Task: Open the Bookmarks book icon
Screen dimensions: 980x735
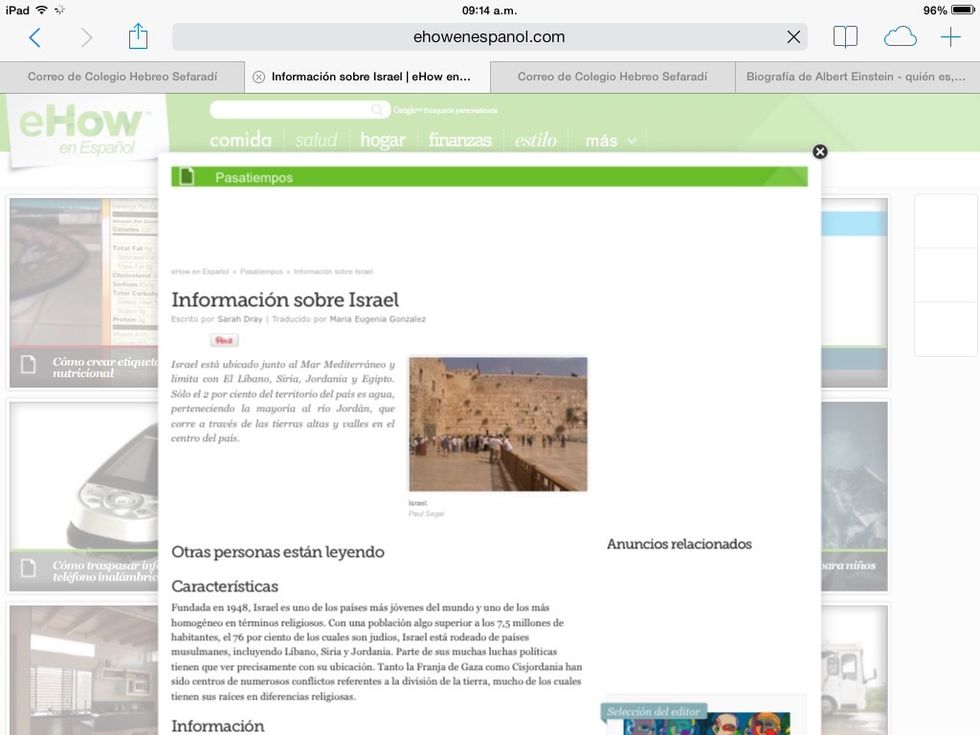Action: pyautogui.click(x=845, y=37)
